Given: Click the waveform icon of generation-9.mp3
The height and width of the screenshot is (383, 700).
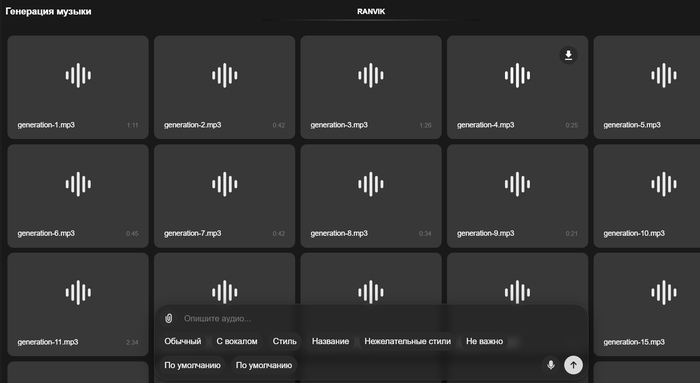Looking at the screenshot, I should coord(517,184).
